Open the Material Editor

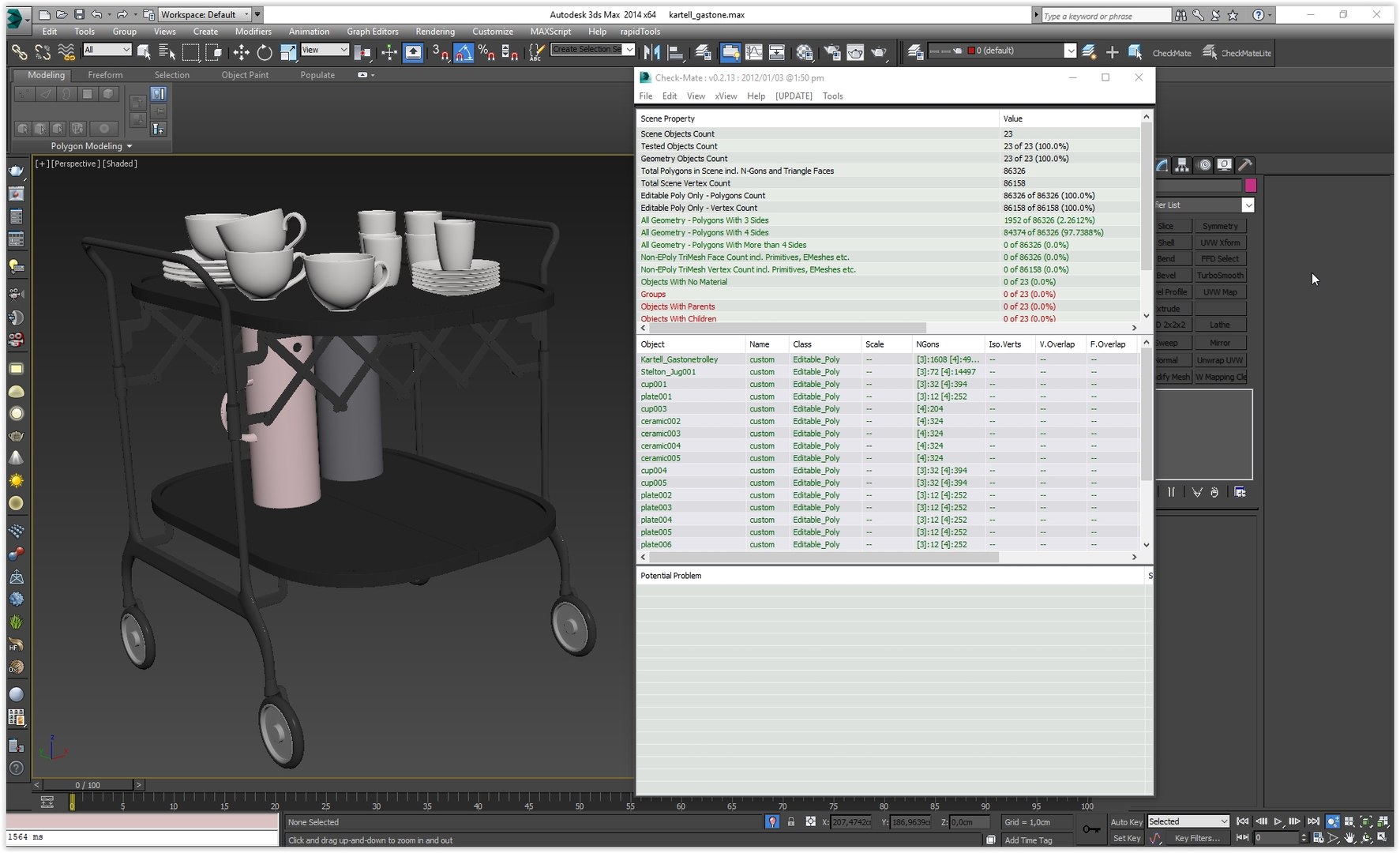click(x=805, y=52)
